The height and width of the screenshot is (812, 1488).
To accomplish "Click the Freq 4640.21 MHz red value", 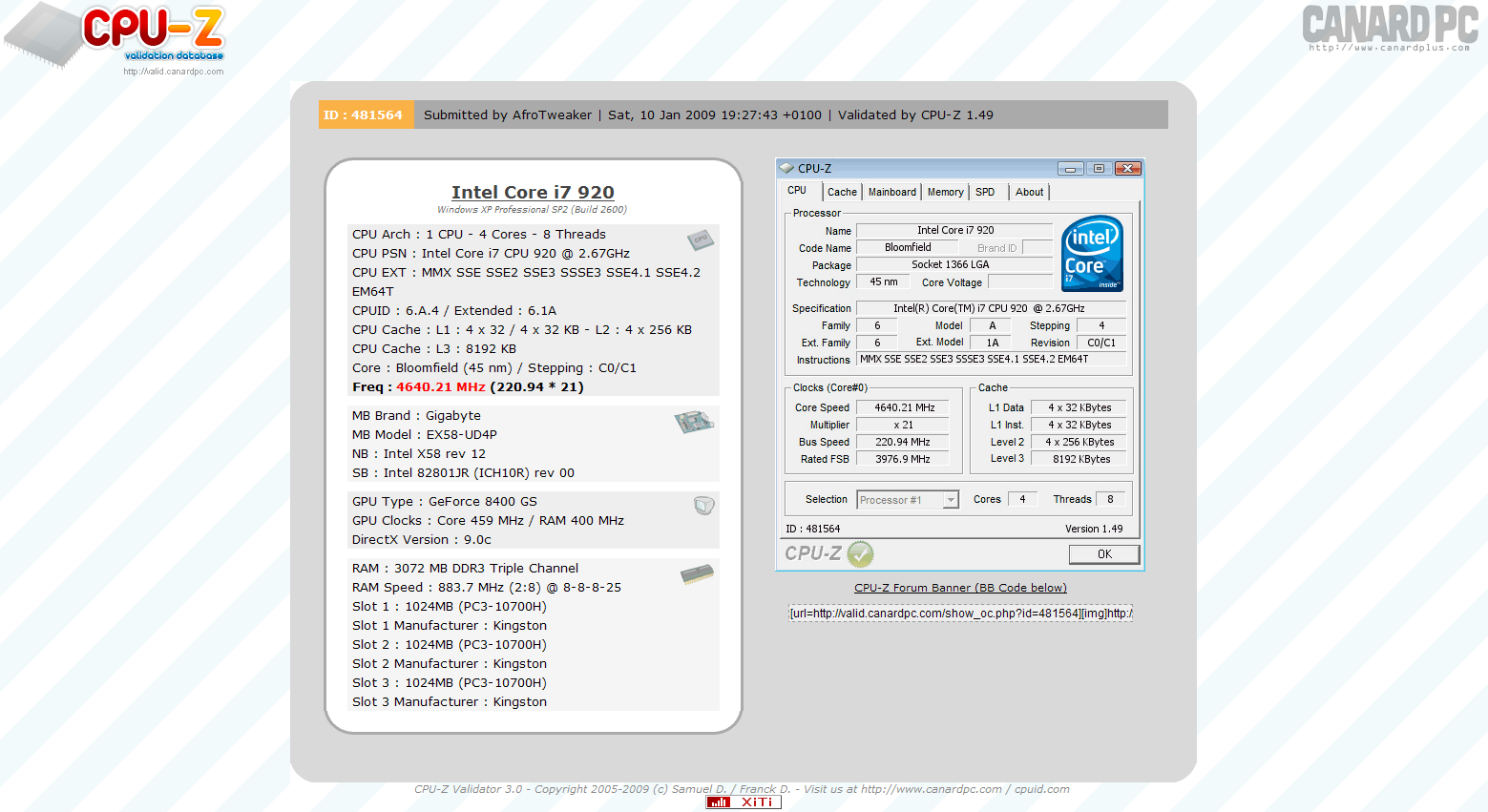I will tap(441, 386).
